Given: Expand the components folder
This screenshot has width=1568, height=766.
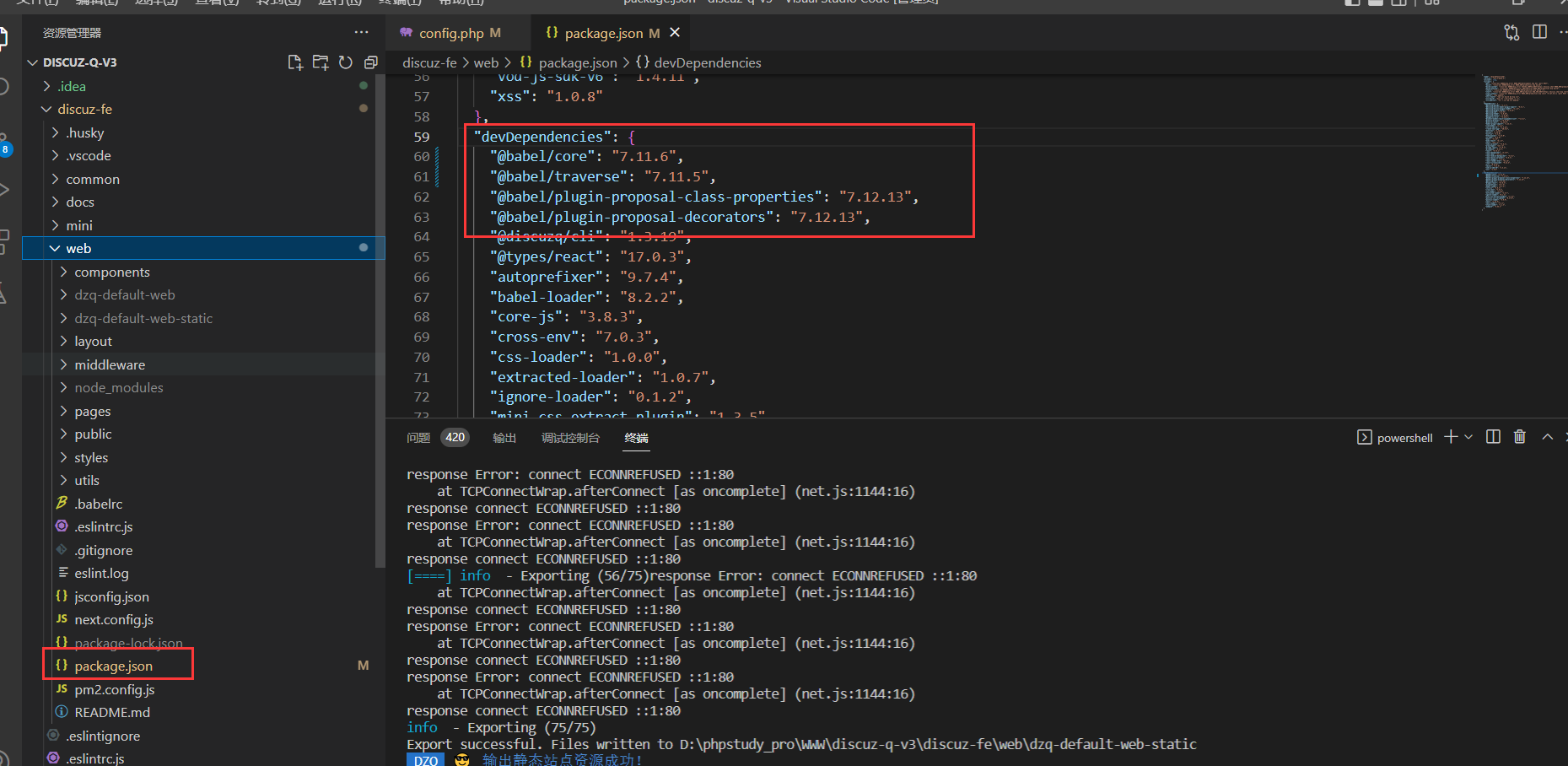Looking at the screenshot, I should [x=111, y=272].
